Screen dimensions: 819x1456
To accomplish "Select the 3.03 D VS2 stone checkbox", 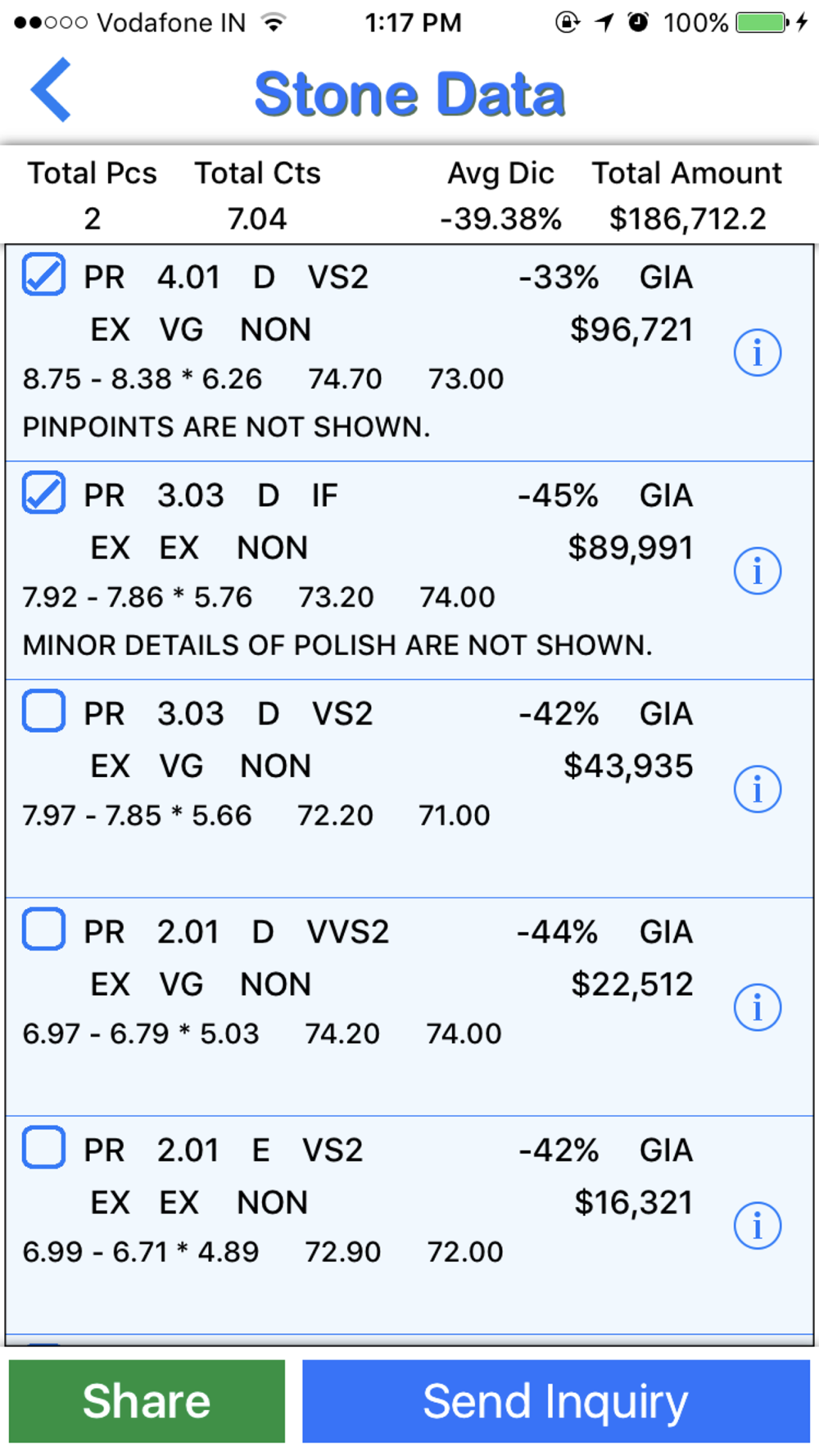I will pos(43,711).
